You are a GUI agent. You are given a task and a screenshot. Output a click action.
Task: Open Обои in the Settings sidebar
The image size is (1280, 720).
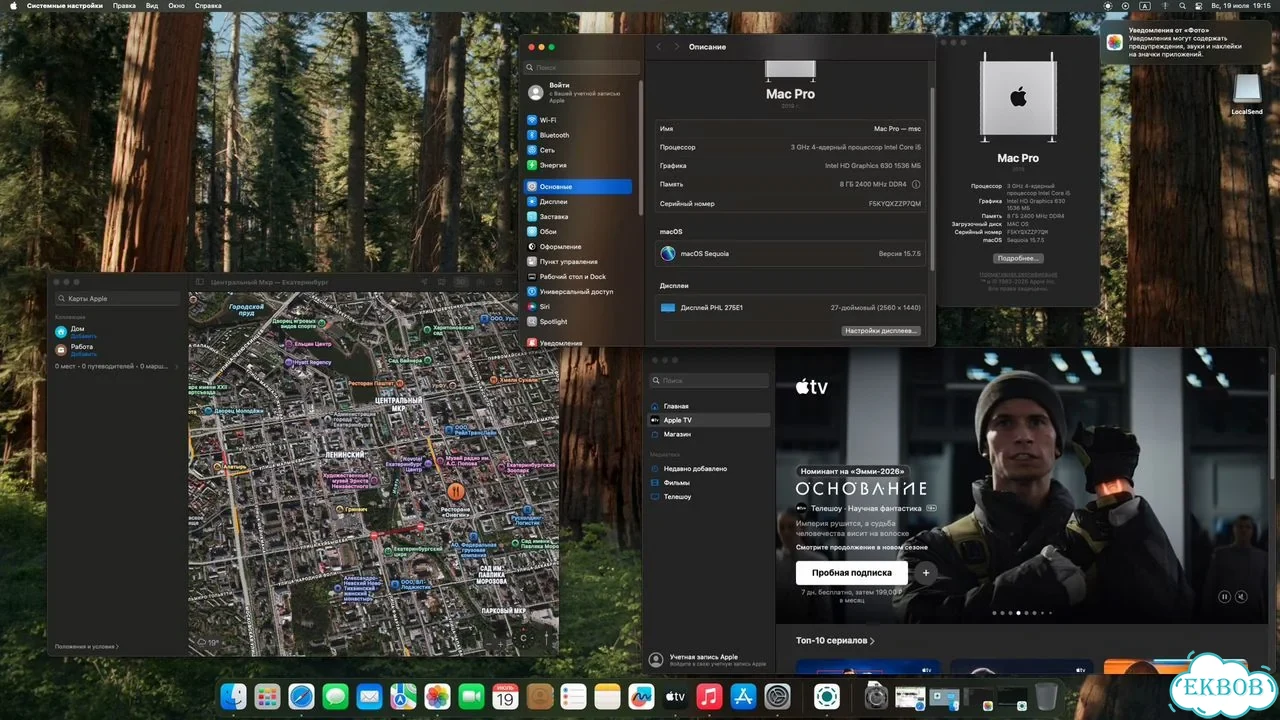click(578, 231)
